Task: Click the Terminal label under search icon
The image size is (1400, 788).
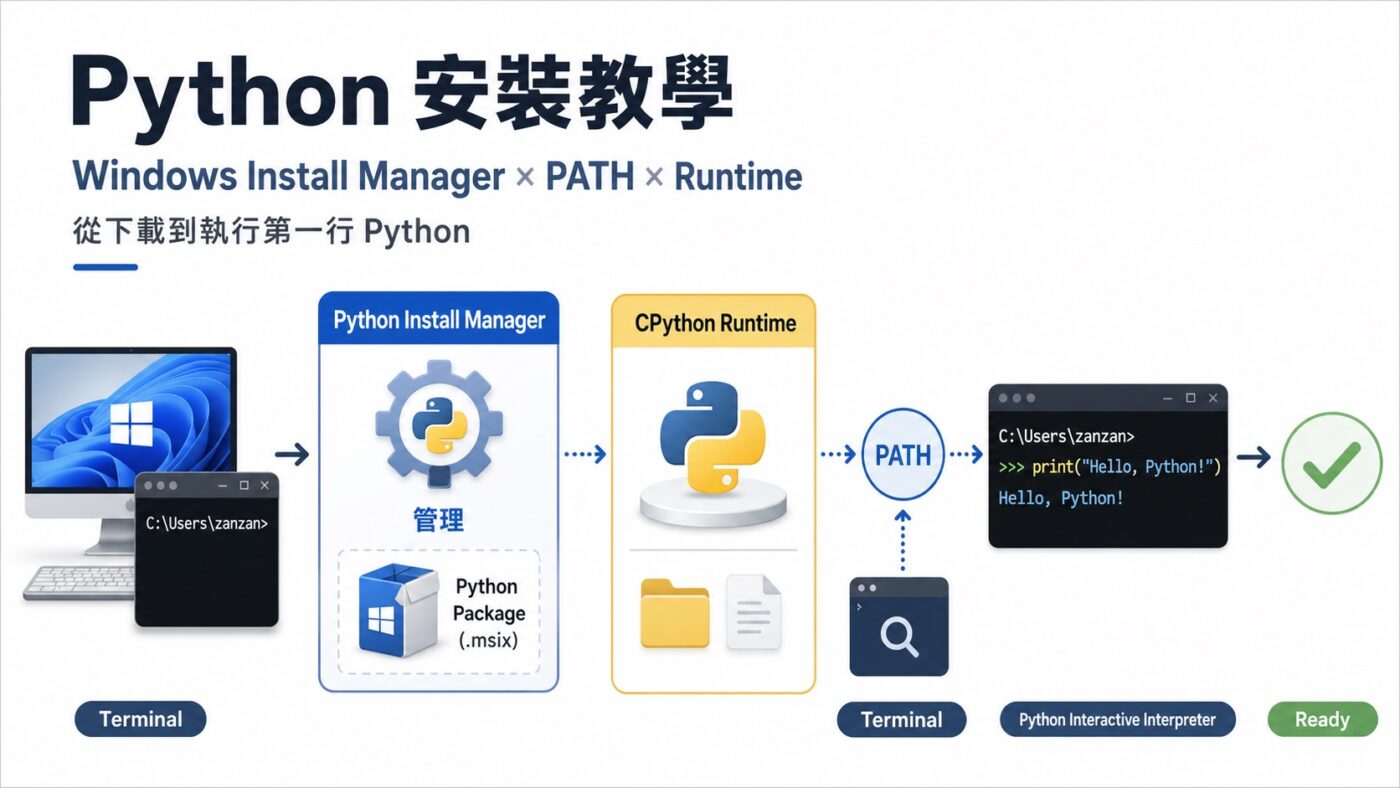Action: tap(902, 719)
